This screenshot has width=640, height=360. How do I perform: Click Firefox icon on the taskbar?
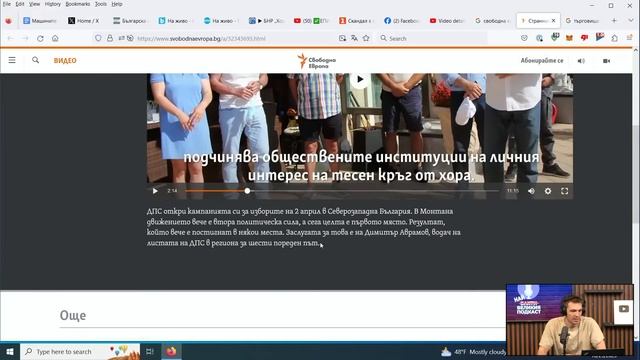(x=171, y=351)
